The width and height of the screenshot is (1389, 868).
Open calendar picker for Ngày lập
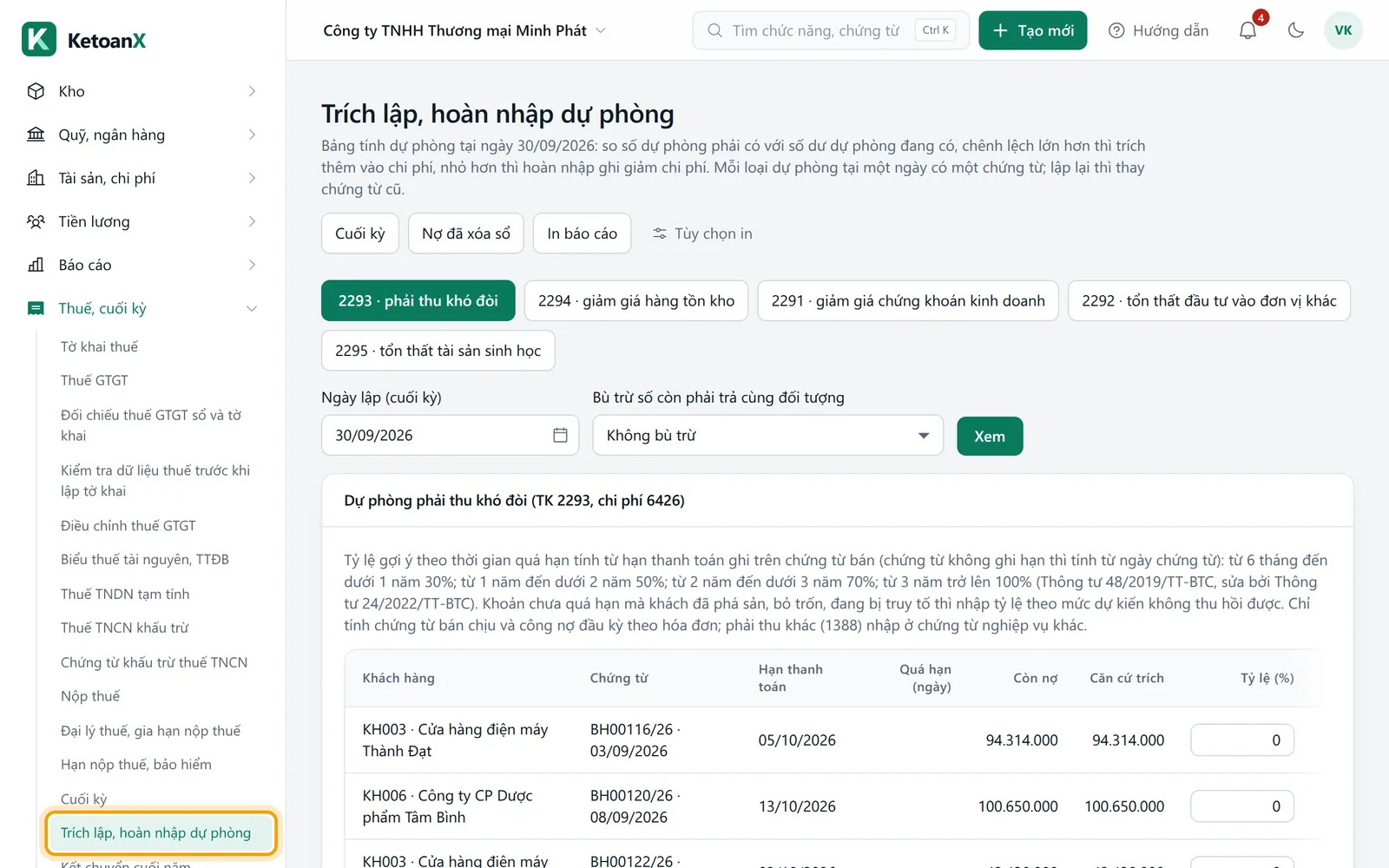pyautogui.click(x=561, y=435)
